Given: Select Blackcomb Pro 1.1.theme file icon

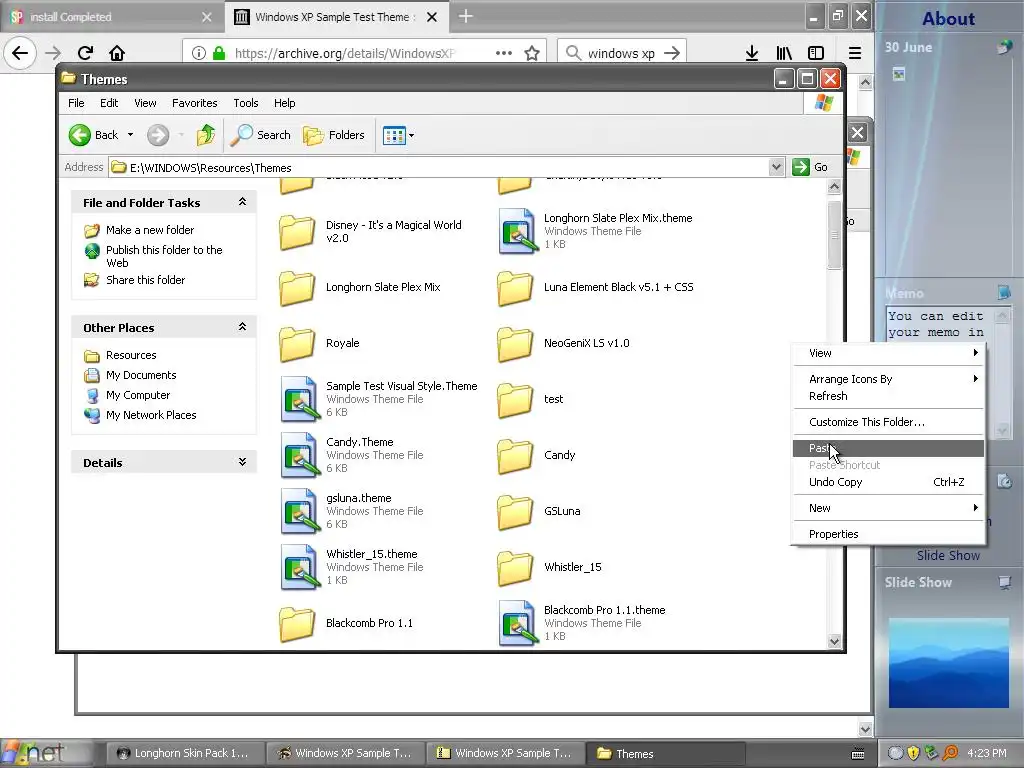Looking at the screenshot, I should tap(517, 623).
